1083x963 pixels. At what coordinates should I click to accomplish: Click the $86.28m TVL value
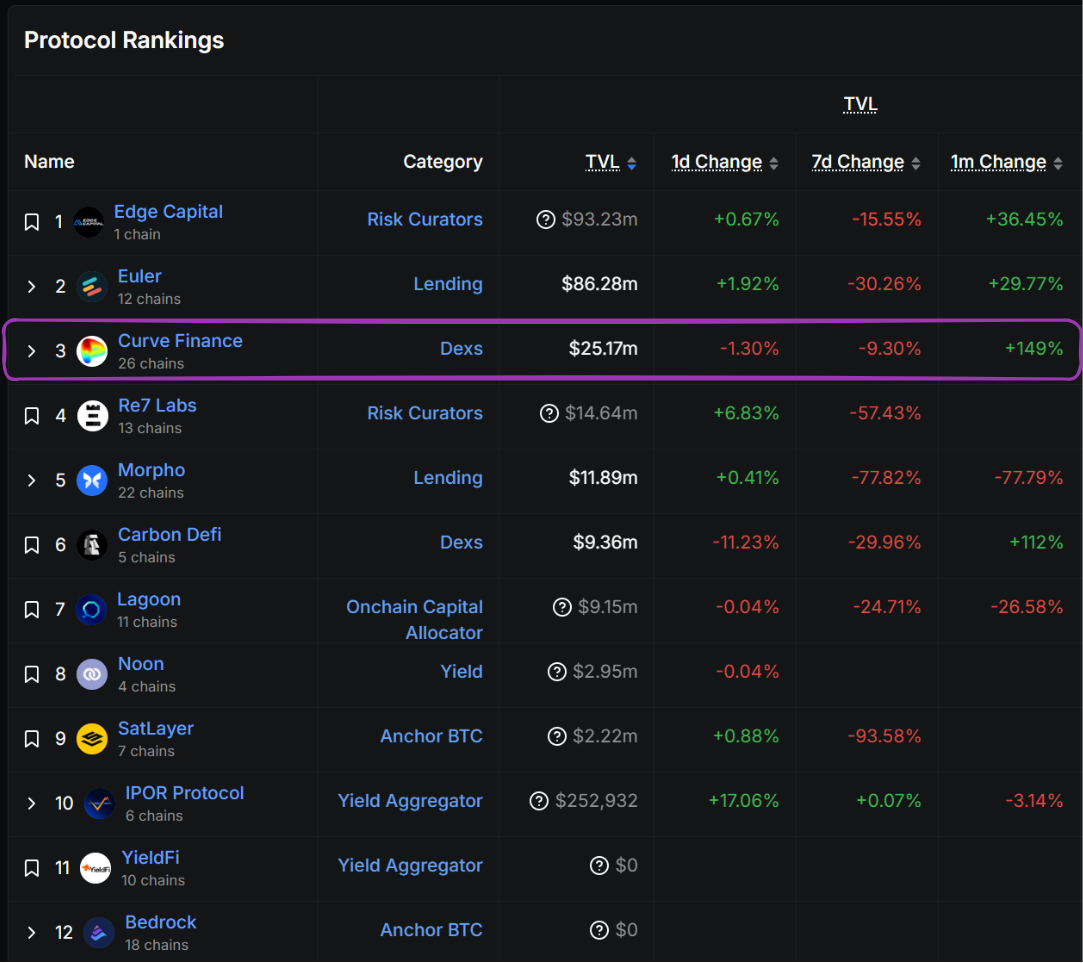[x=600, y=284]
